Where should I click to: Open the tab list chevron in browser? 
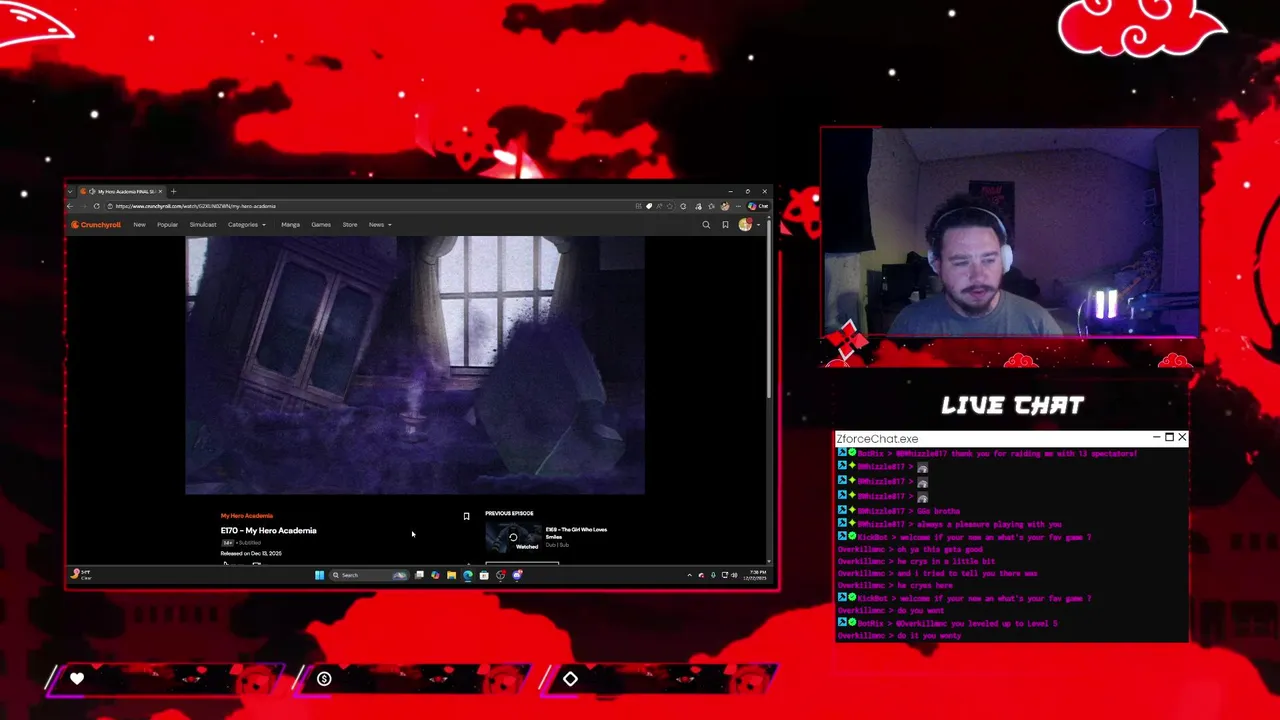click(x=70, y=191)
